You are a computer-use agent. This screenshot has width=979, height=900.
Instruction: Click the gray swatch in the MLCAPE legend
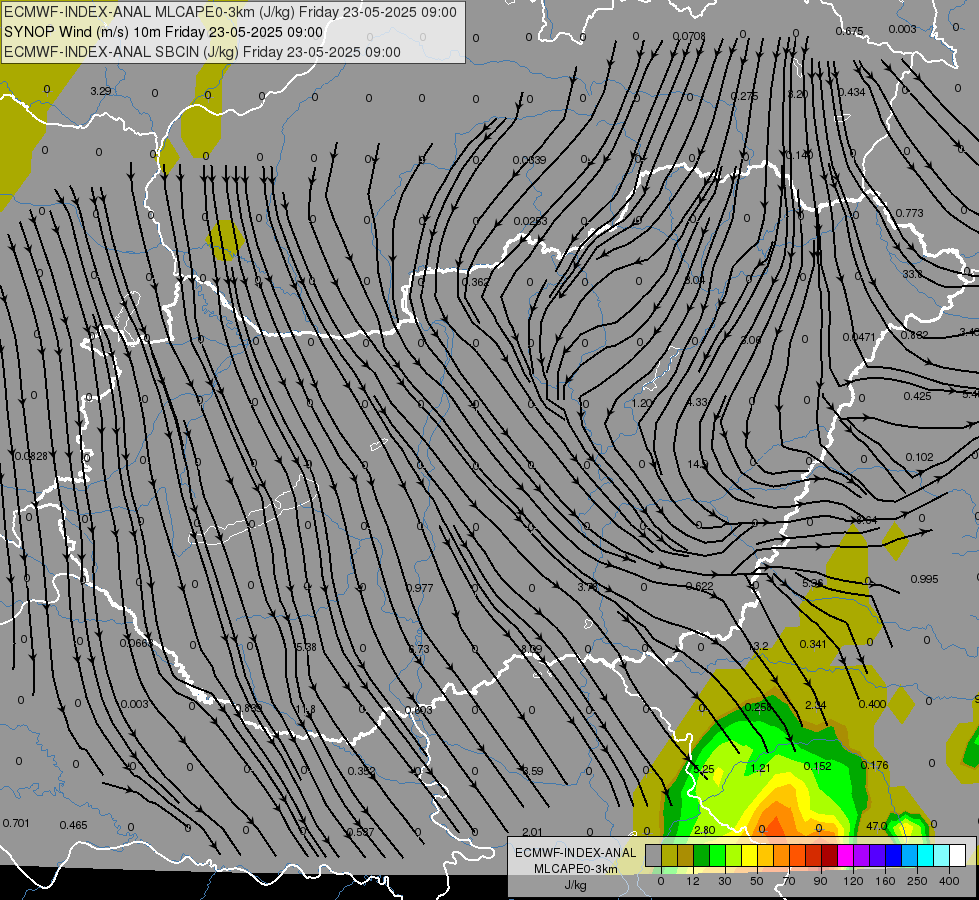pyautogui.click(x=653, y=856)
